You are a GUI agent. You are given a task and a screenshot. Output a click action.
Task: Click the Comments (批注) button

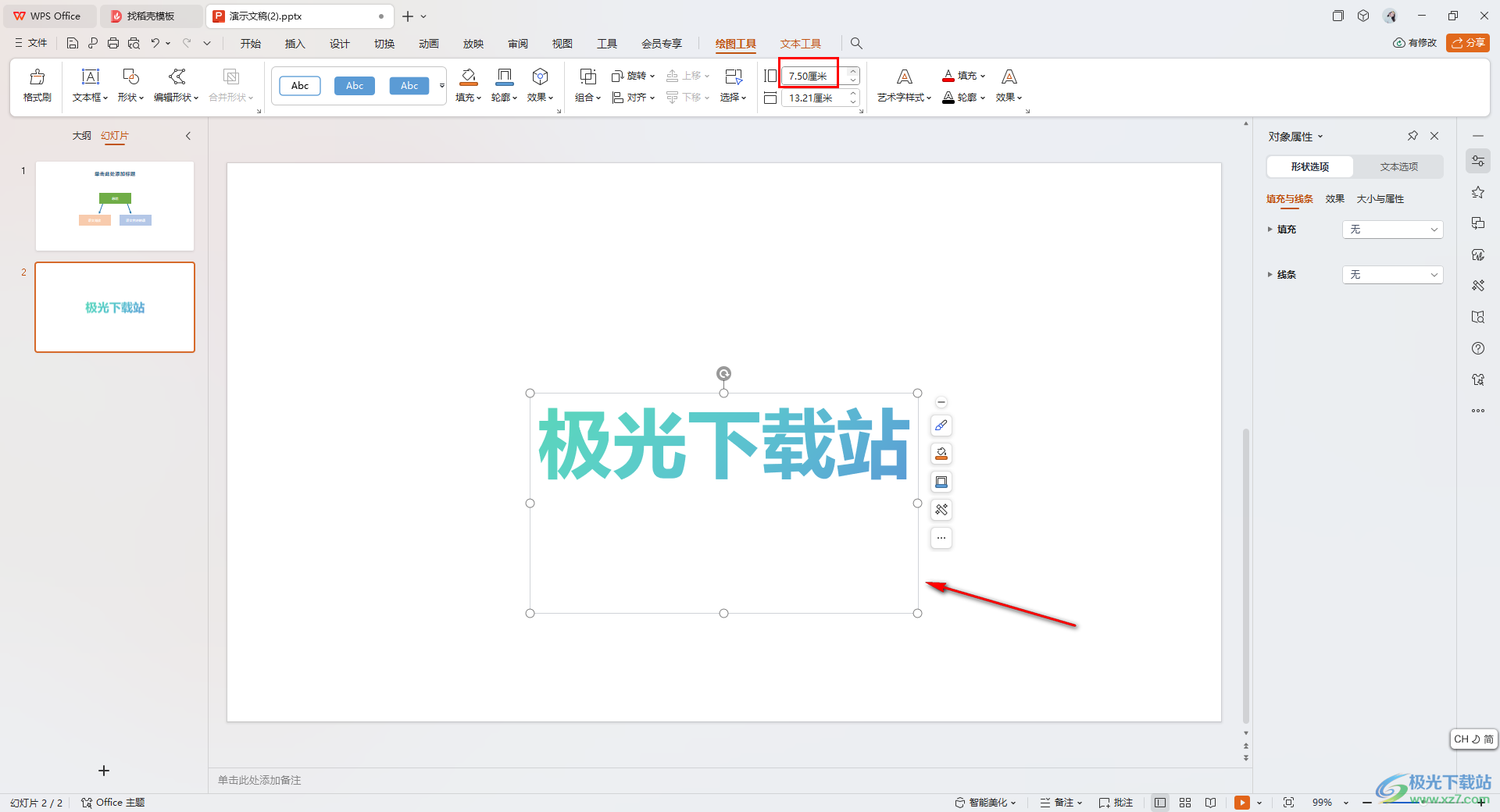(x=1116, y=803)
